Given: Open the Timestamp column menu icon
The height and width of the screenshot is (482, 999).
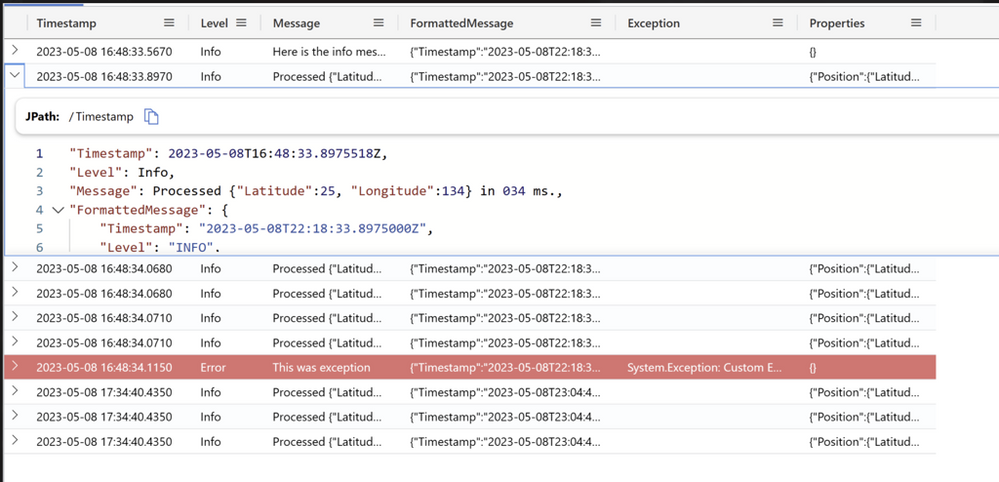Looking at the screenshot, I should coord(169,23).
